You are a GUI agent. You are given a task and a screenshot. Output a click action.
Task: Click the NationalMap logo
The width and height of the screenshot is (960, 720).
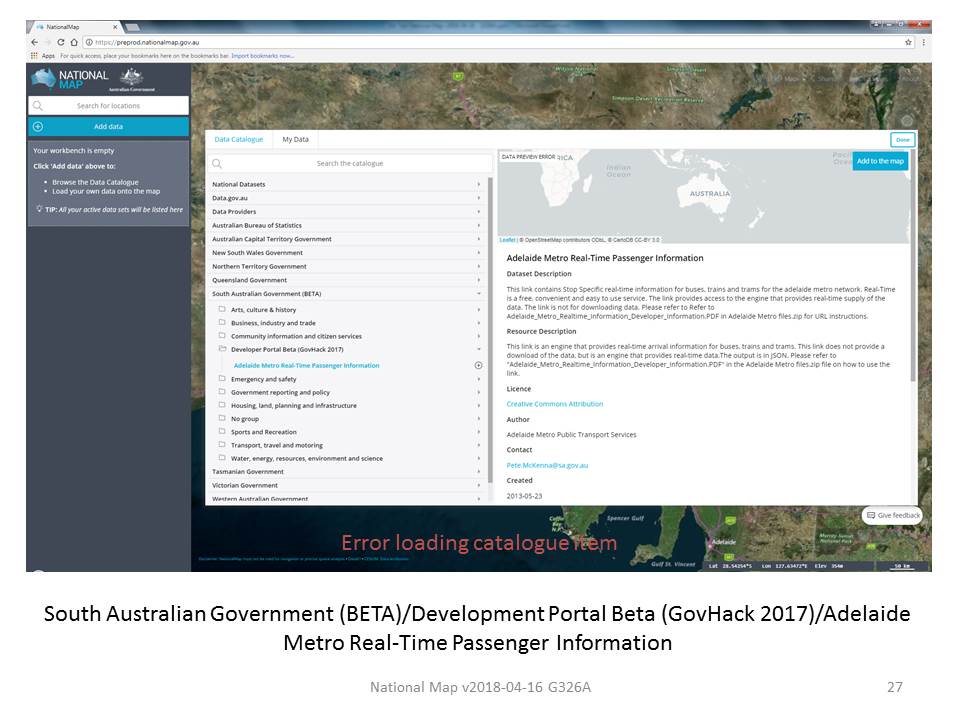click(70, 79)
